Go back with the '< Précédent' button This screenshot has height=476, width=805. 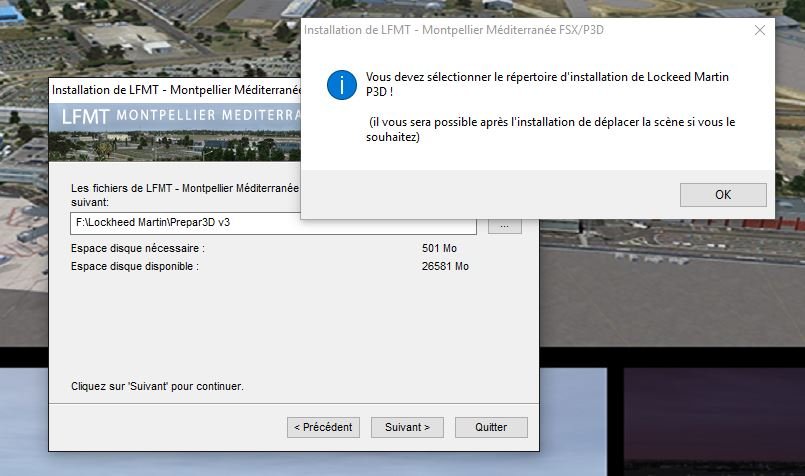pos(323,427)
